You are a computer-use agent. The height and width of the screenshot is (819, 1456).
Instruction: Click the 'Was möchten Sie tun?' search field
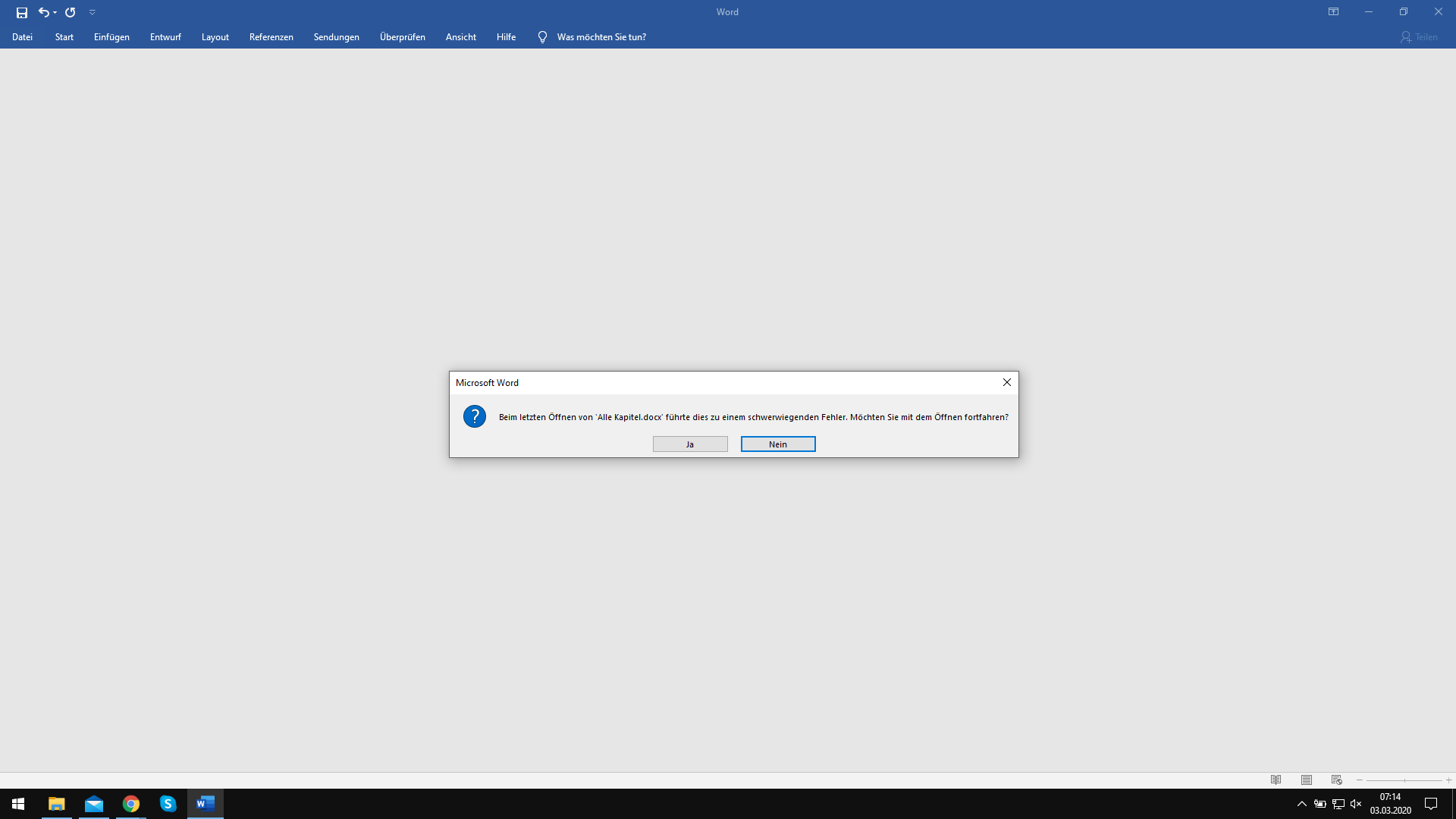(601, 37)
